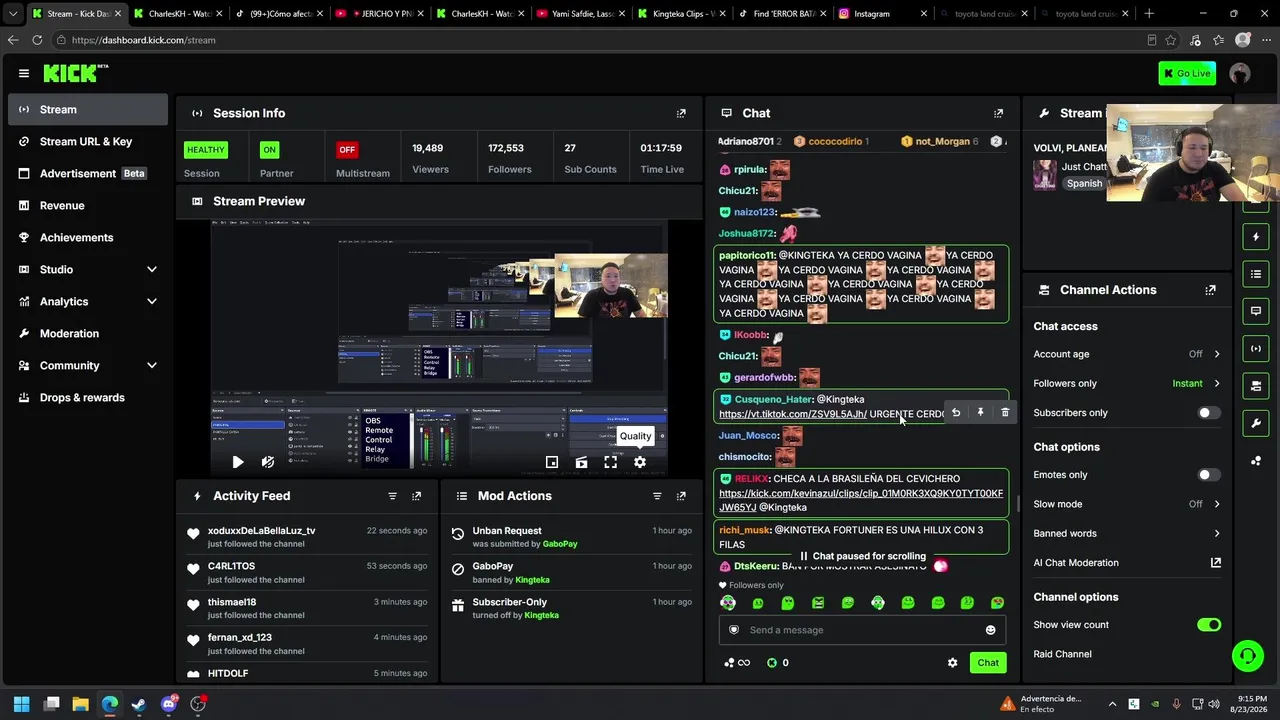1280x720 pixels.
Task: Open Stream URL & Key page
Action: (x=88, y=142)
